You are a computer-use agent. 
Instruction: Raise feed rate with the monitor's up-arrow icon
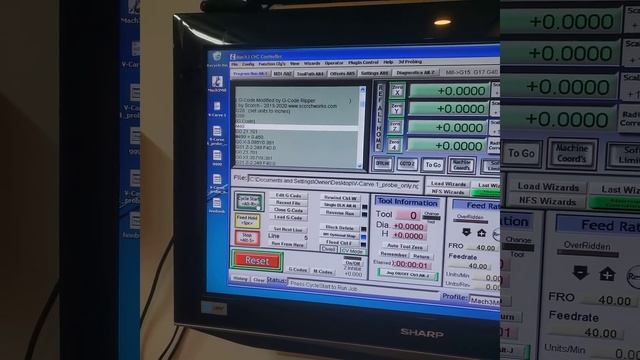pos(481,233)
